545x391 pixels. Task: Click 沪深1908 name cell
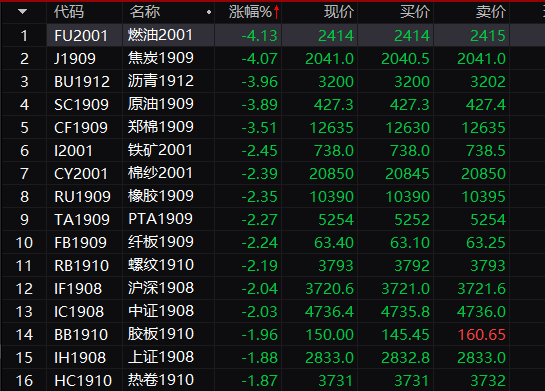coord(161,288)
